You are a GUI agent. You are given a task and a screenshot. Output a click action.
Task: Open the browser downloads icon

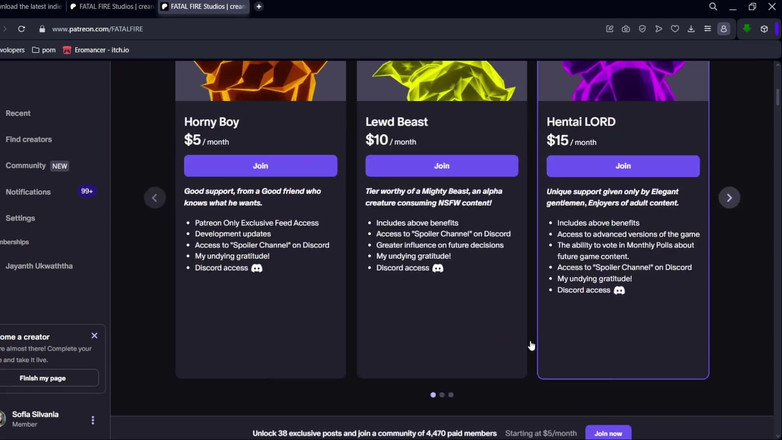(x=691, y=29)
